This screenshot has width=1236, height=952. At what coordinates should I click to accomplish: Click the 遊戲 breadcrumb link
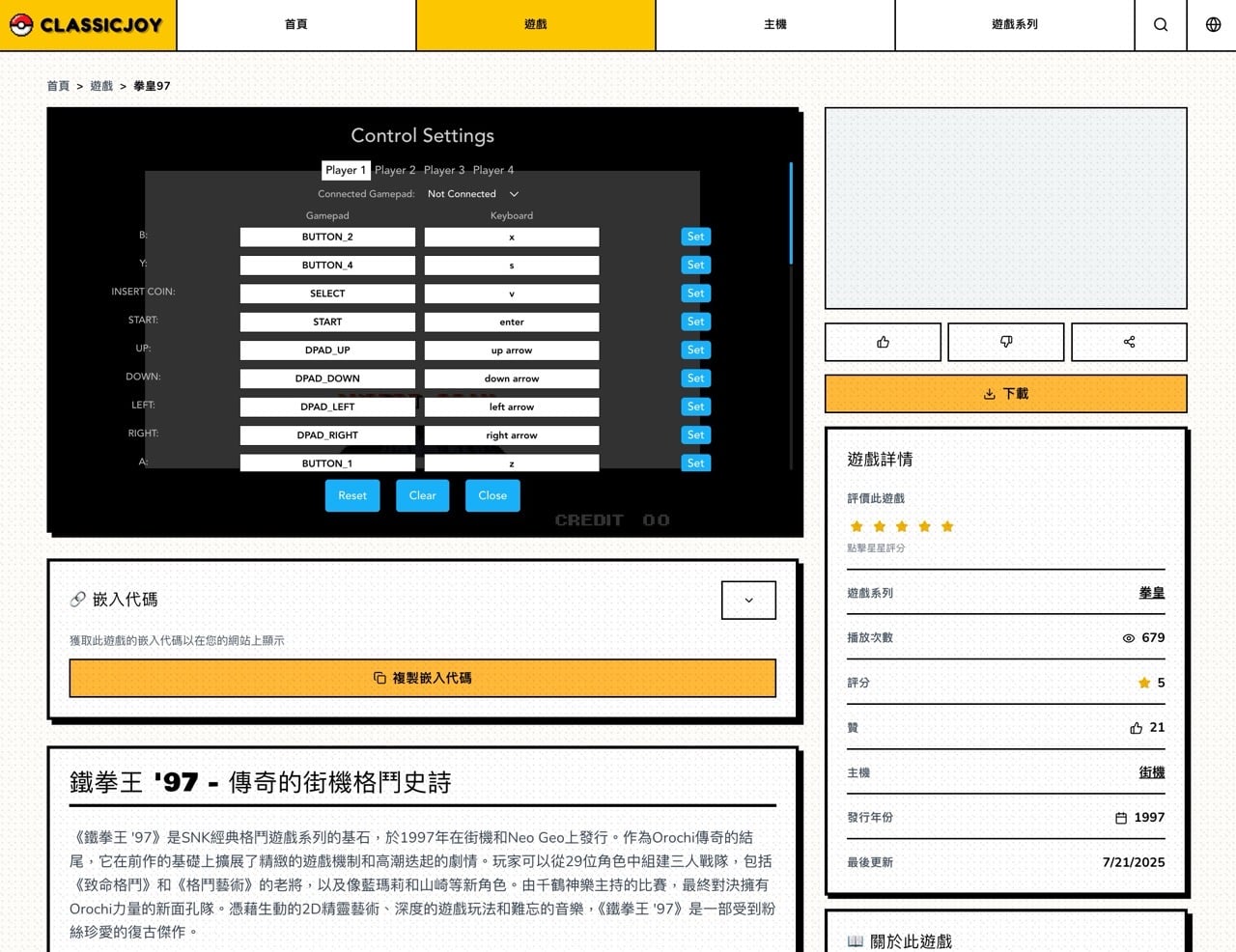pyautogui.click(x=101, y=86)
